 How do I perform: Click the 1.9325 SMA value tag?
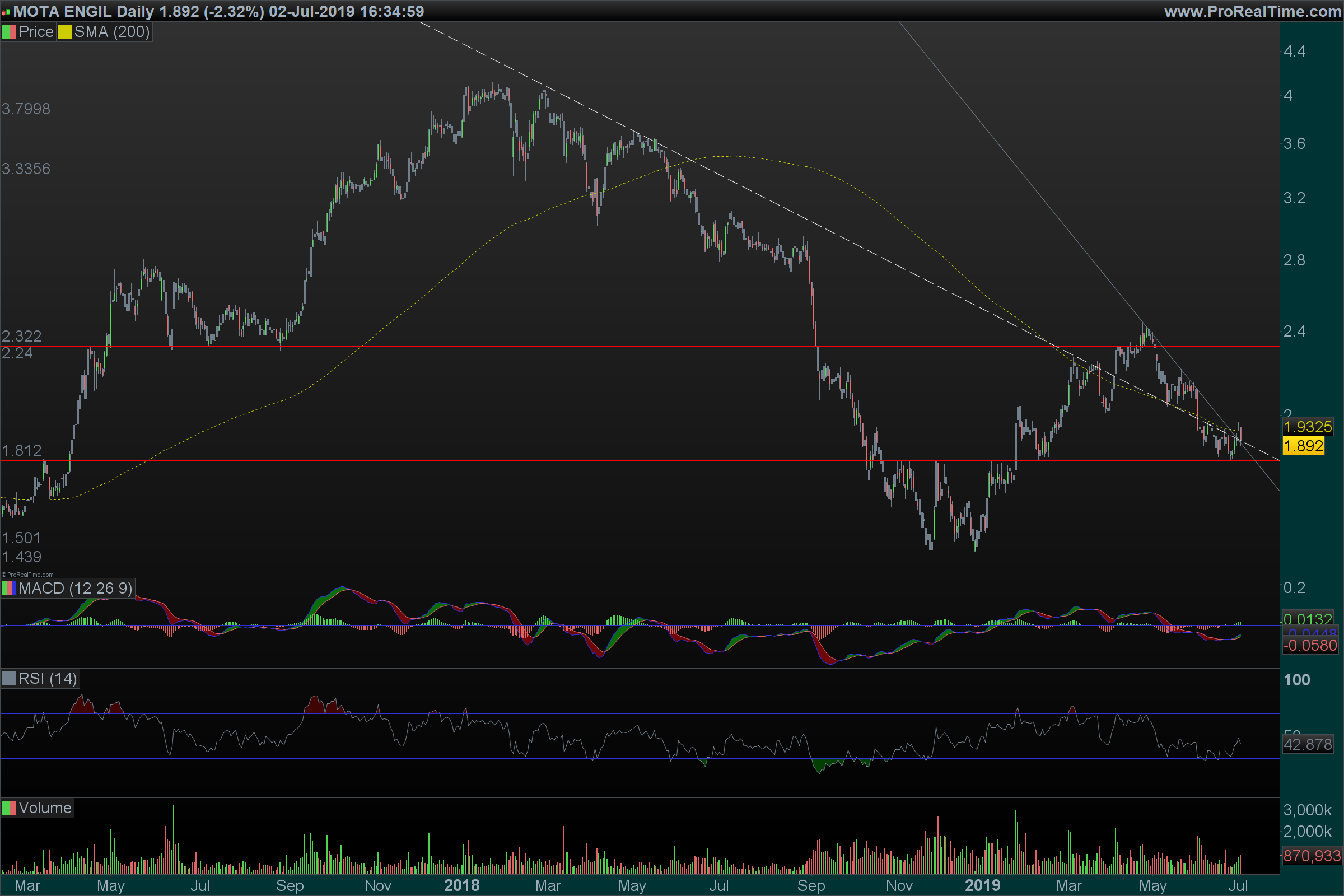click(x=1308, y=427)
